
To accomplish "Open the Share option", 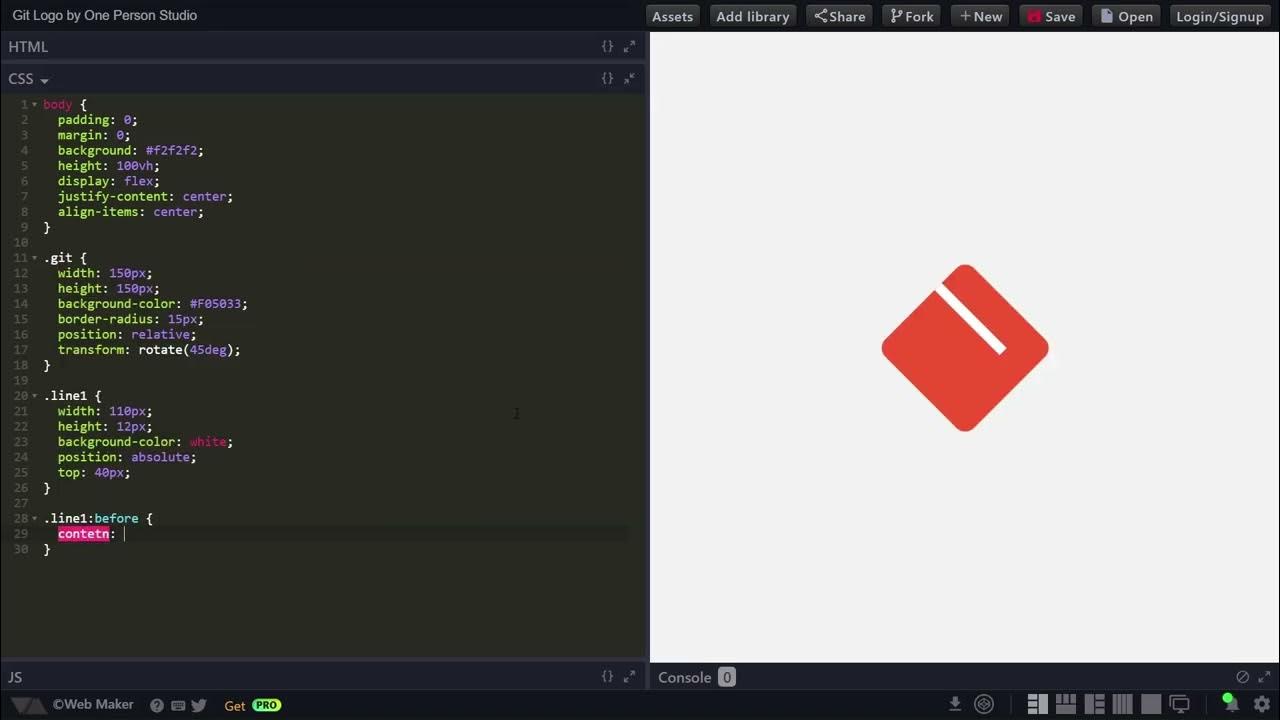I will pos(840,16).
